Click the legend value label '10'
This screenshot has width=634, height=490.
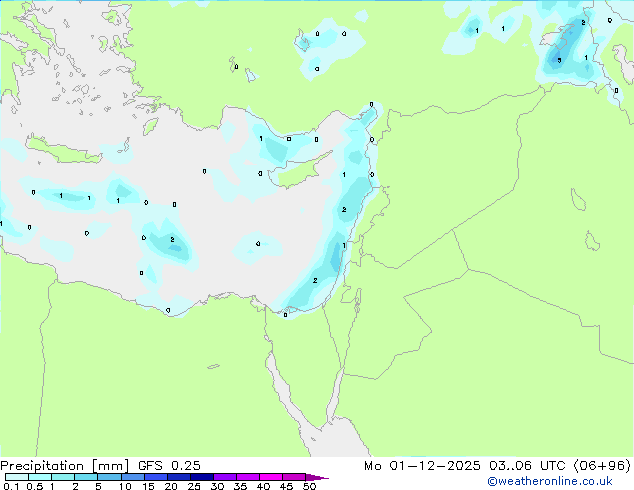[x=125, y=486]
